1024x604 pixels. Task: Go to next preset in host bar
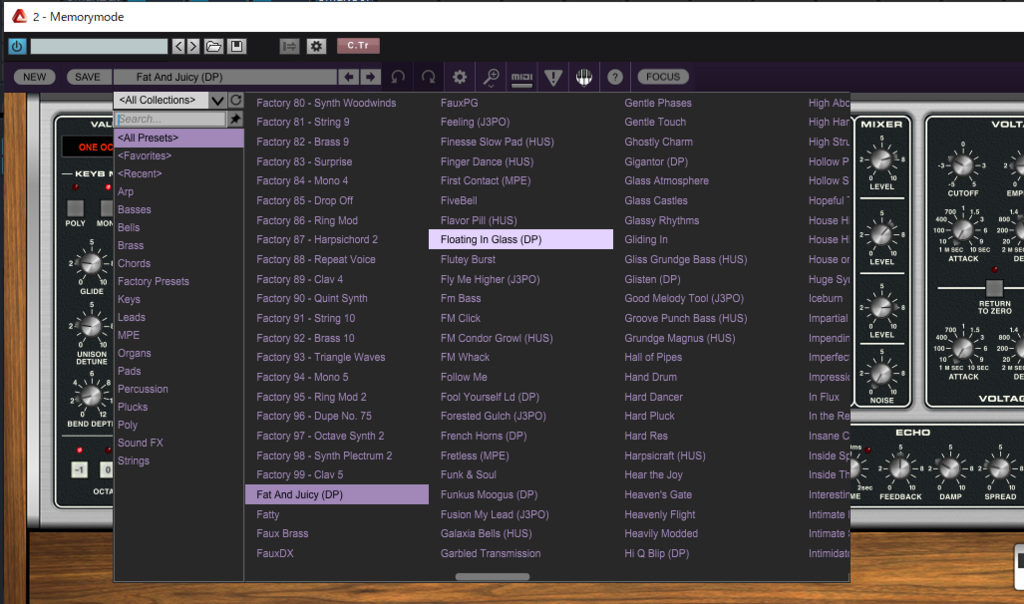(x=193, y=46)
